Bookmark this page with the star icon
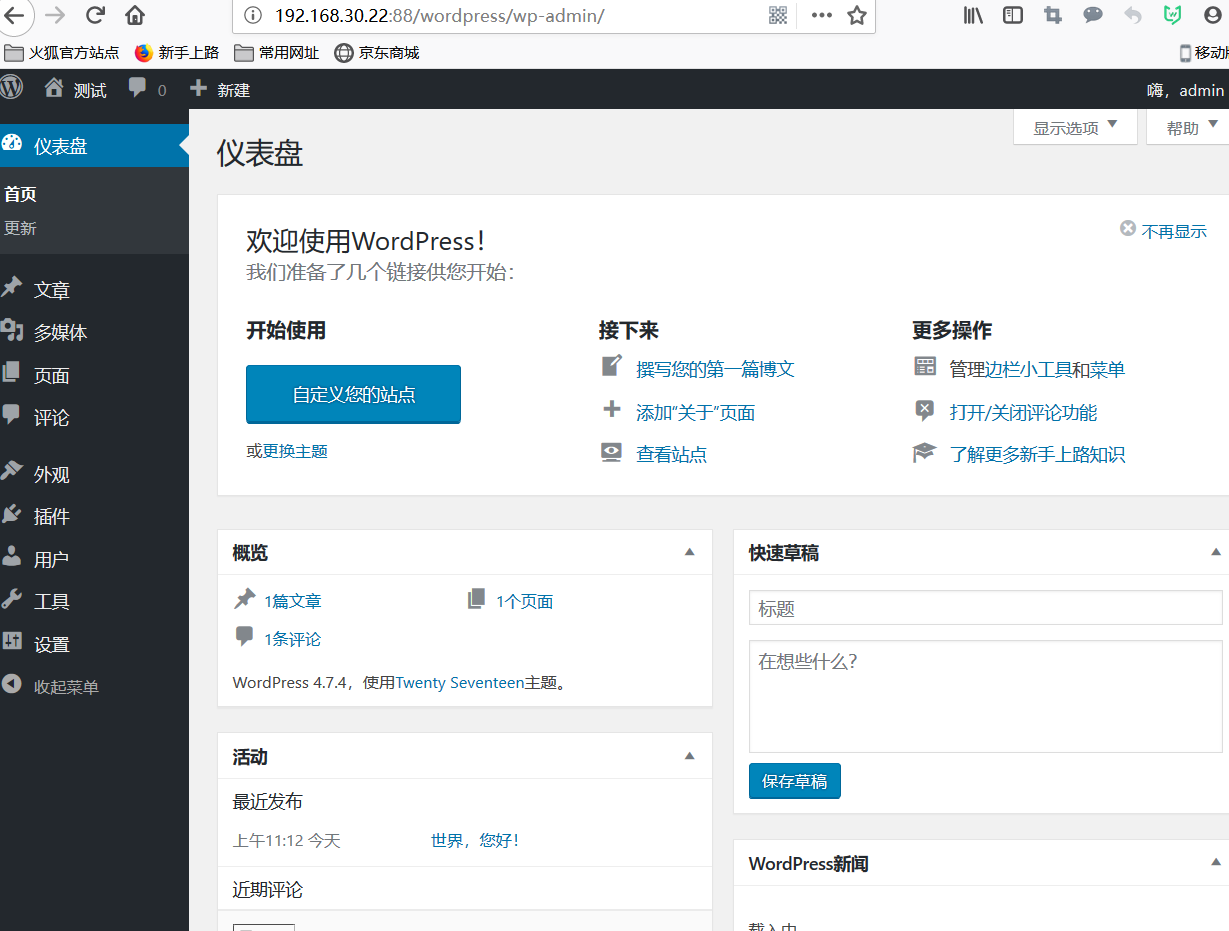1229x931 pixels. click(x=857, y=15)
